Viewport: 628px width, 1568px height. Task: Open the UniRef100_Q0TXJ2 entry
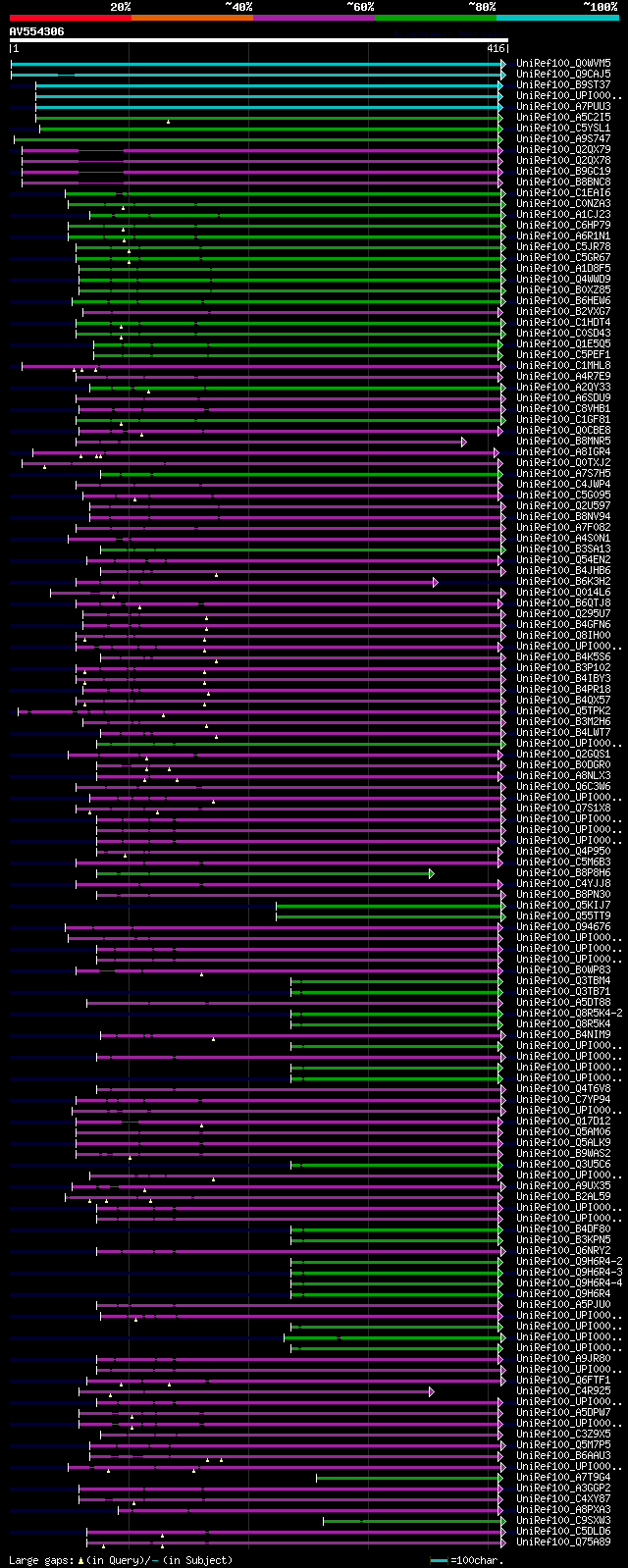pyautogui.click(x=563, y=462)
